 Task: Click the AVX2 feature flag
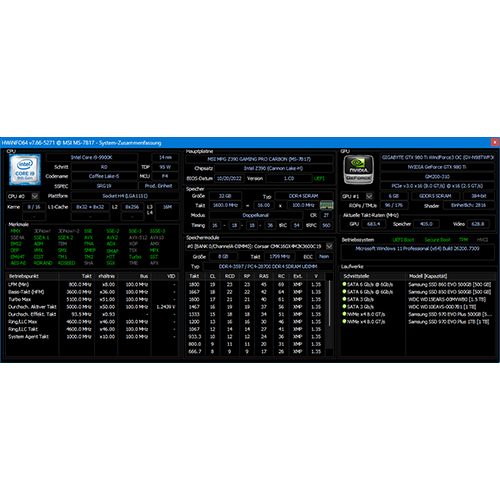click(112, 238)
